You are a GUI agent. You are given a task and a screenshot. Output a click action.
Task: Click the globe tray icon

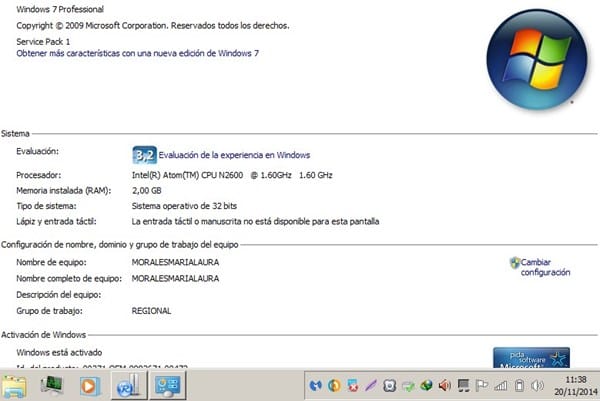pos(426,385)
